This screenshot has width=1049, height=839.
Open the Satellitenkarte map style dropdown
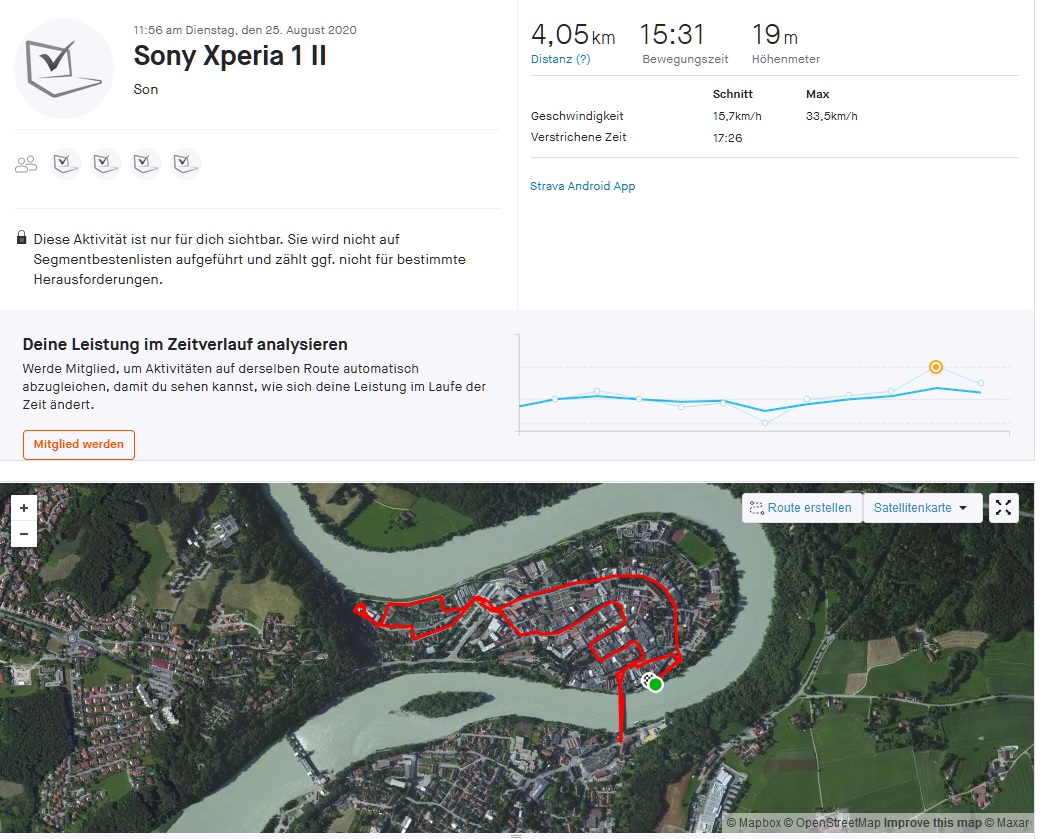(921, 508)
